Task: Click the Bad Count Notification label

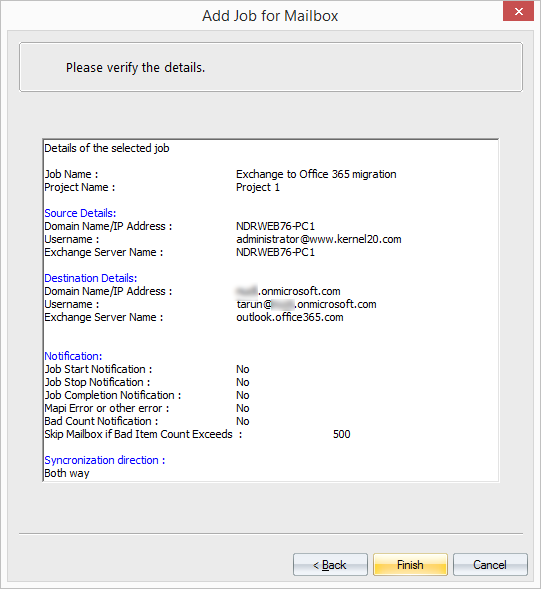Action: (x=101, y=421)
